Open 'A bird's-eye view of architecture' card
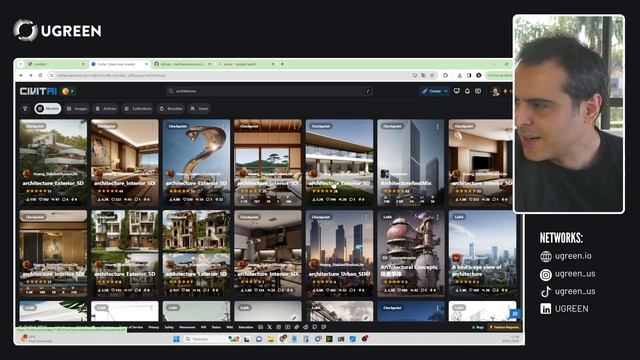 (x=482, y=253)
